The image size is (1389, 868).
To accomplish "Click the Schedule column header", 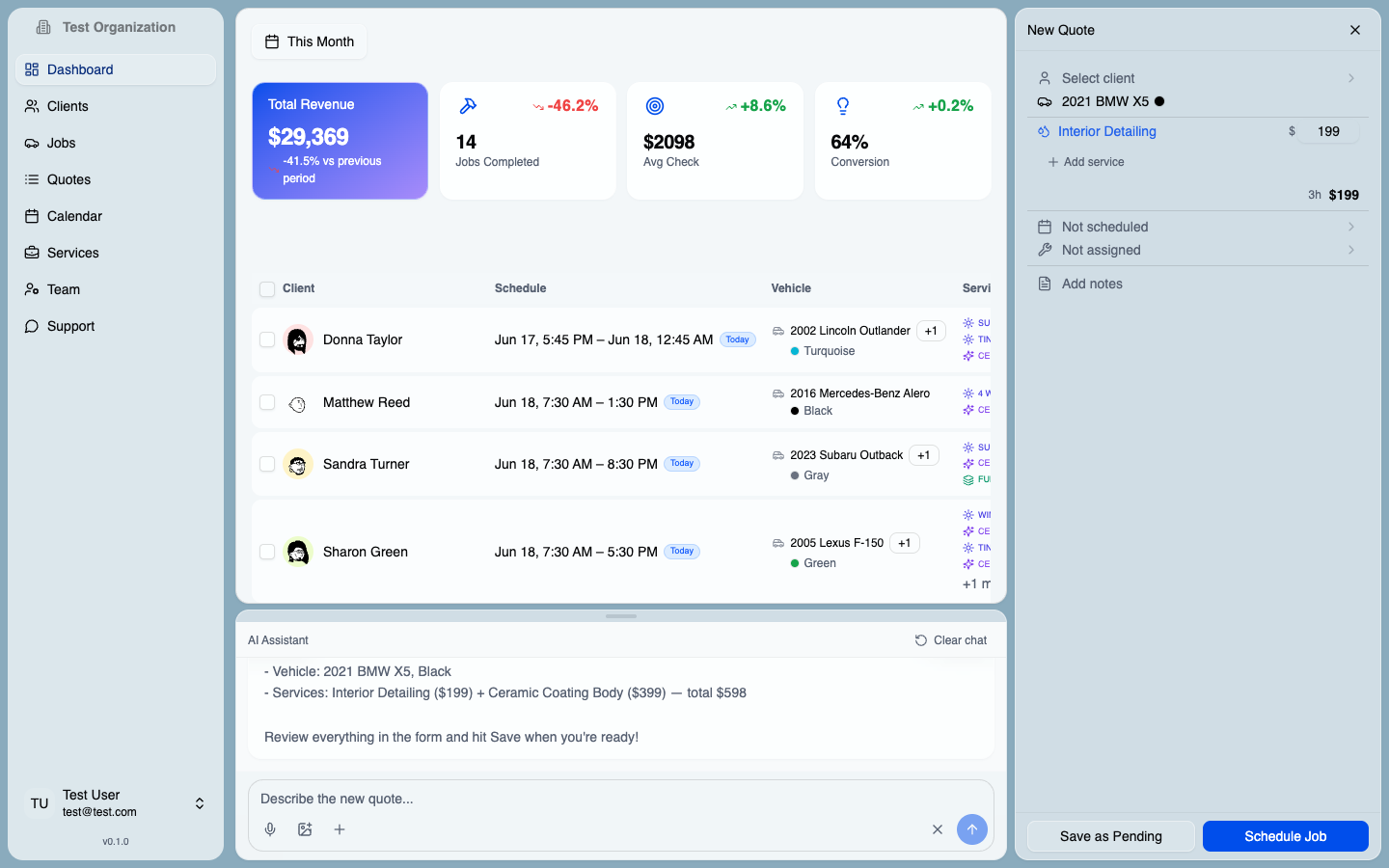I will click(x=521, y=288).
